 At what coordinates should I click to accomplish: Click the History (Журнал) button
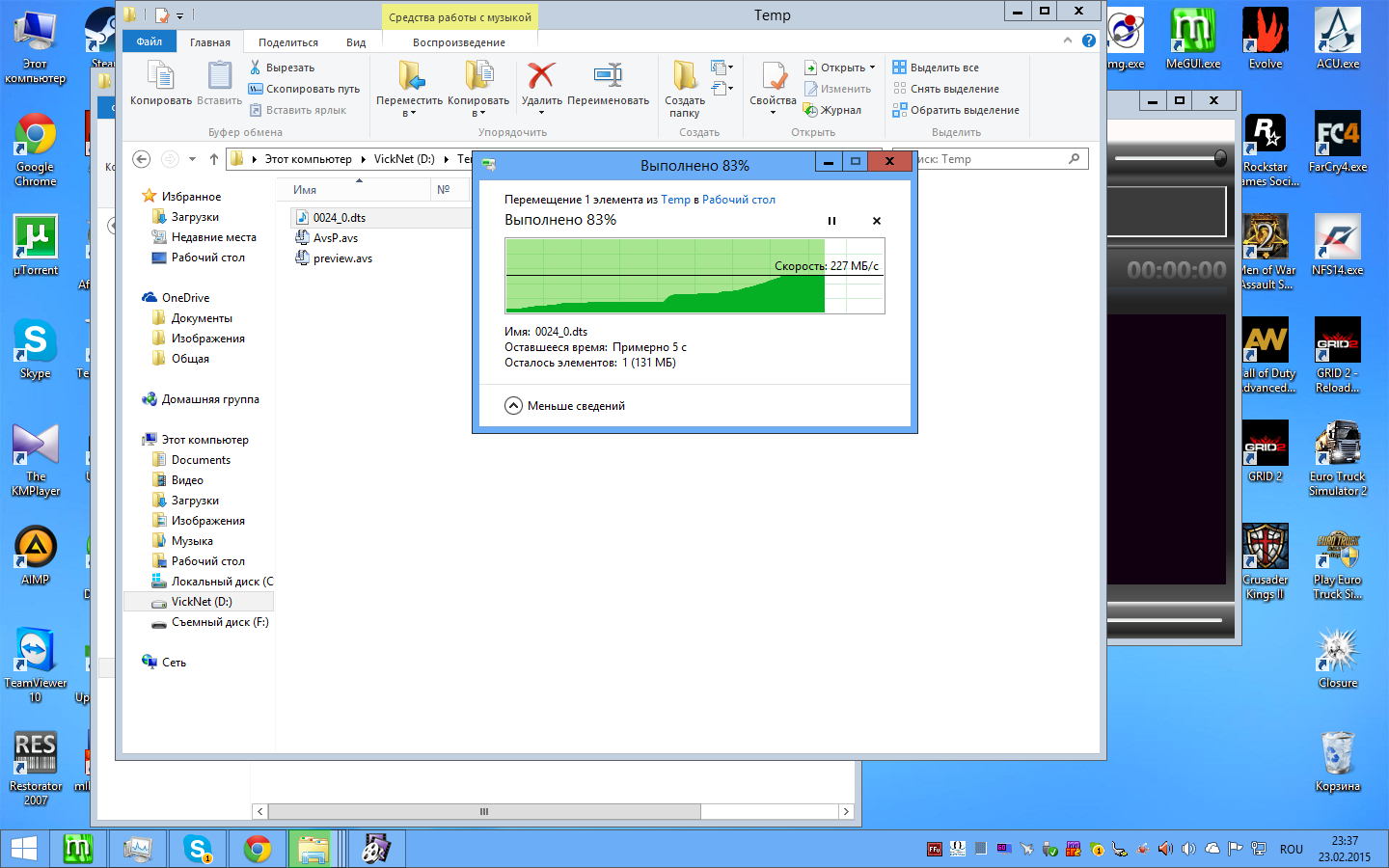point(832,110)
